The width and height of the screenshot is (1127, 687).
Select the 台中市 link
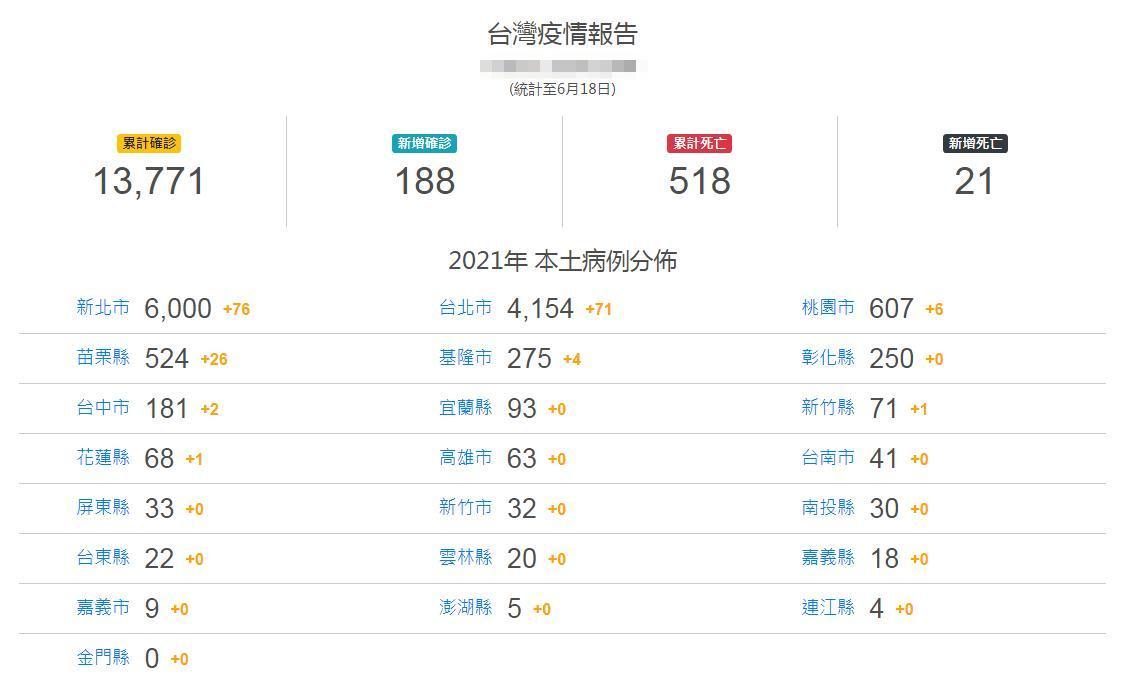tap(103, 408)
